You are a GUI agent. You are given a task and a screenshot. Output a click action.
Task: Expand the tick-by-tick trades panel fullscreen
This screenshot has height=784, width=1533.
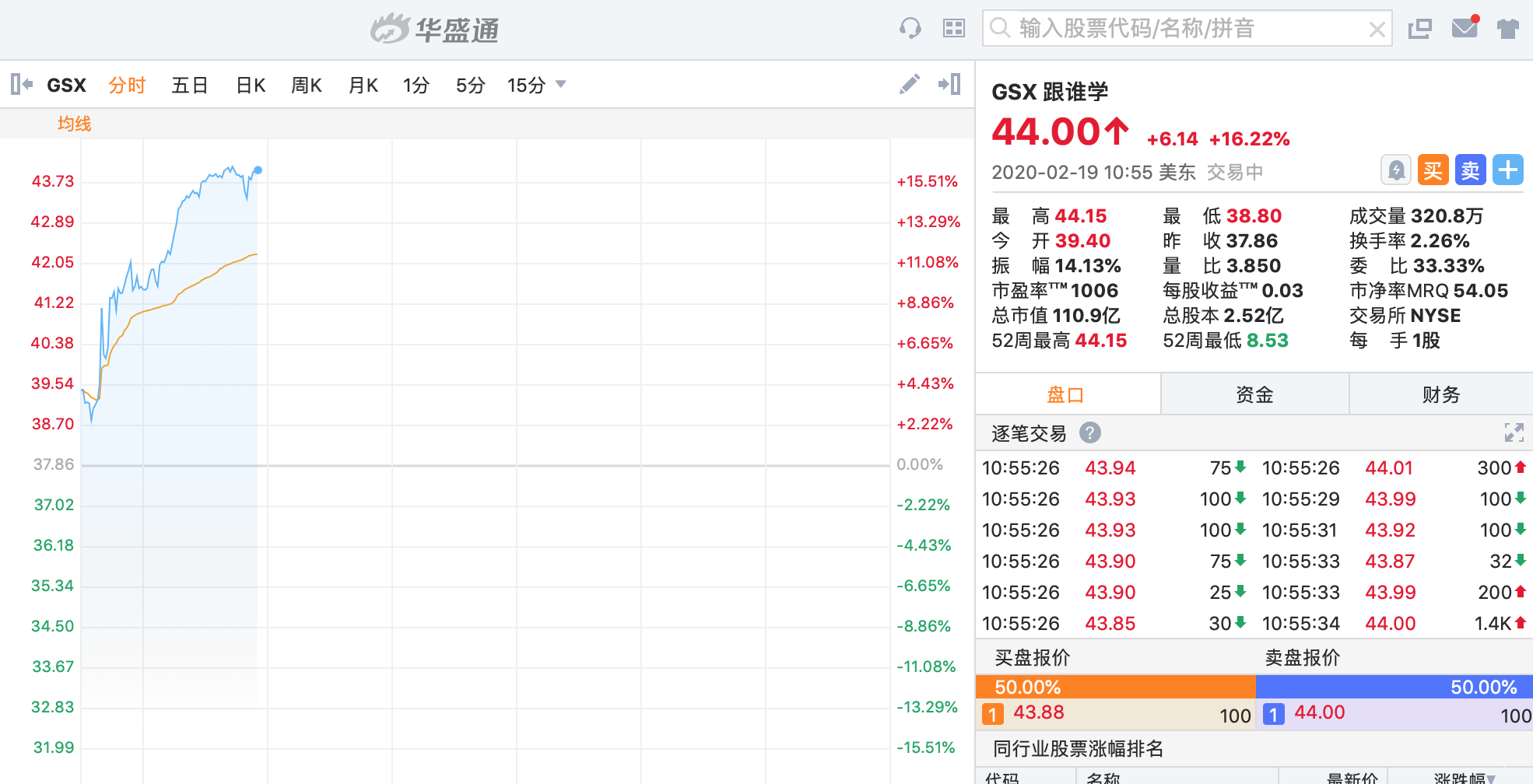coord(1514,432)
